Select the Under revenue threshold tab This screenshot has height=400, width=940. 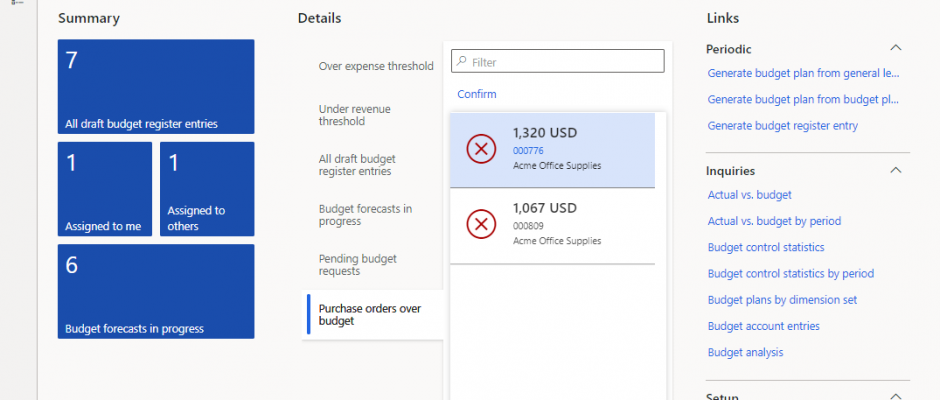coord(354,115)
